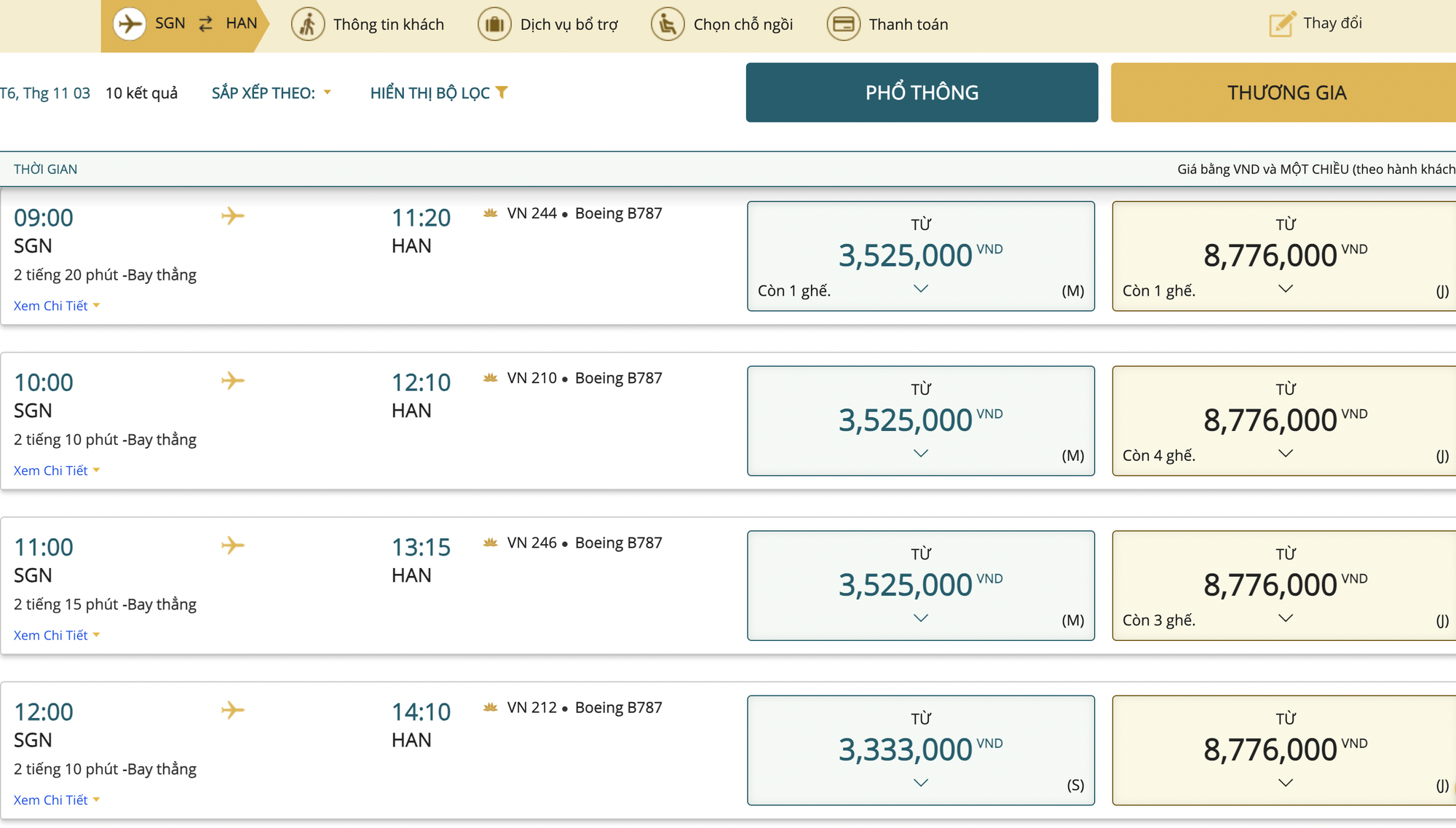The height and width of the screenshot is (828, 1456).
Task: Expand business fare chevron for VN 212
Action: (x=1286, y=782)
